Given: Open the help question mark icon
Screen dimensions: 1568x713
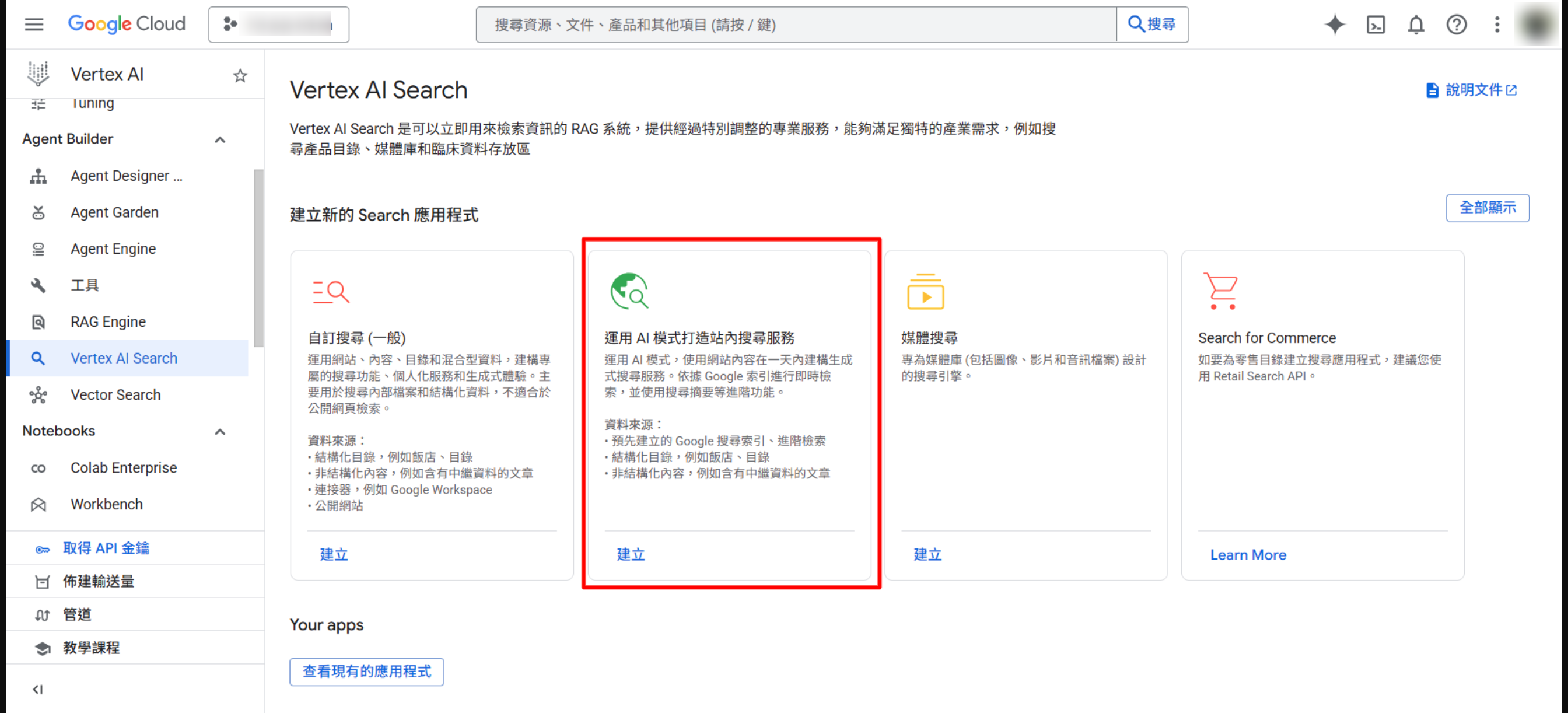Looking at the screenshot, I should click(x=1456, y=25).
